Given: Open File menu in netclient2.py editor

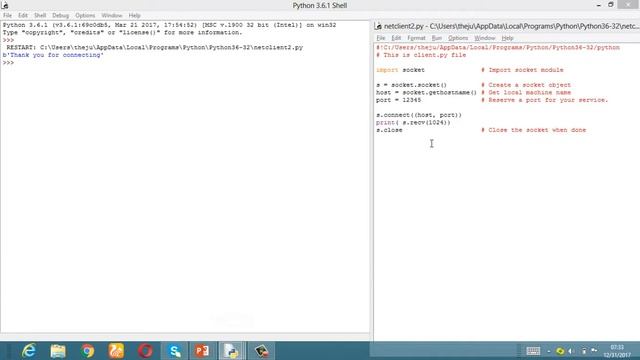Looking at the screenshot, I should pos(381,38).
